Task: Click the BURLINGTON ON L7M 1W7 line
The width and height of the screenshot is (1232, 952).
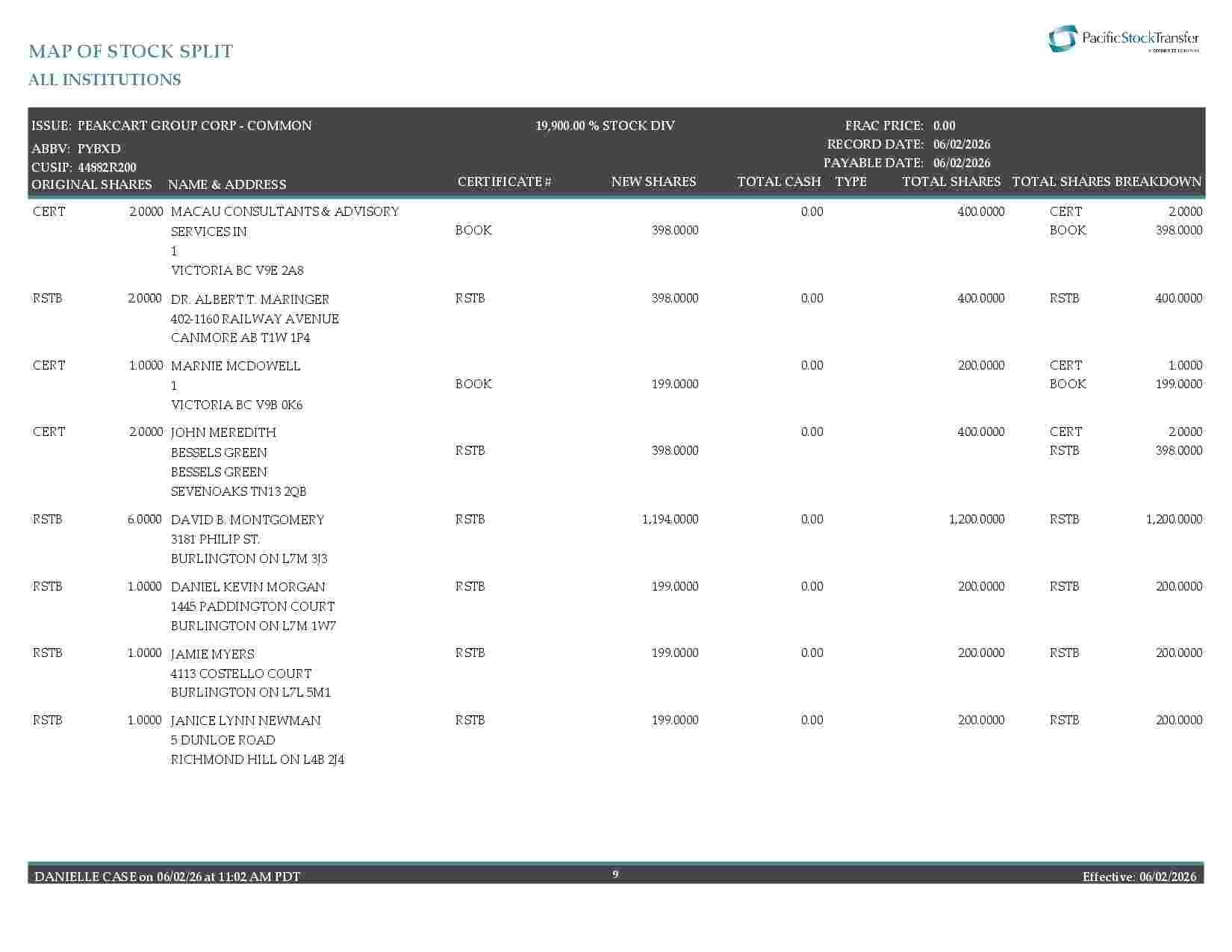Action: [254, 626]
